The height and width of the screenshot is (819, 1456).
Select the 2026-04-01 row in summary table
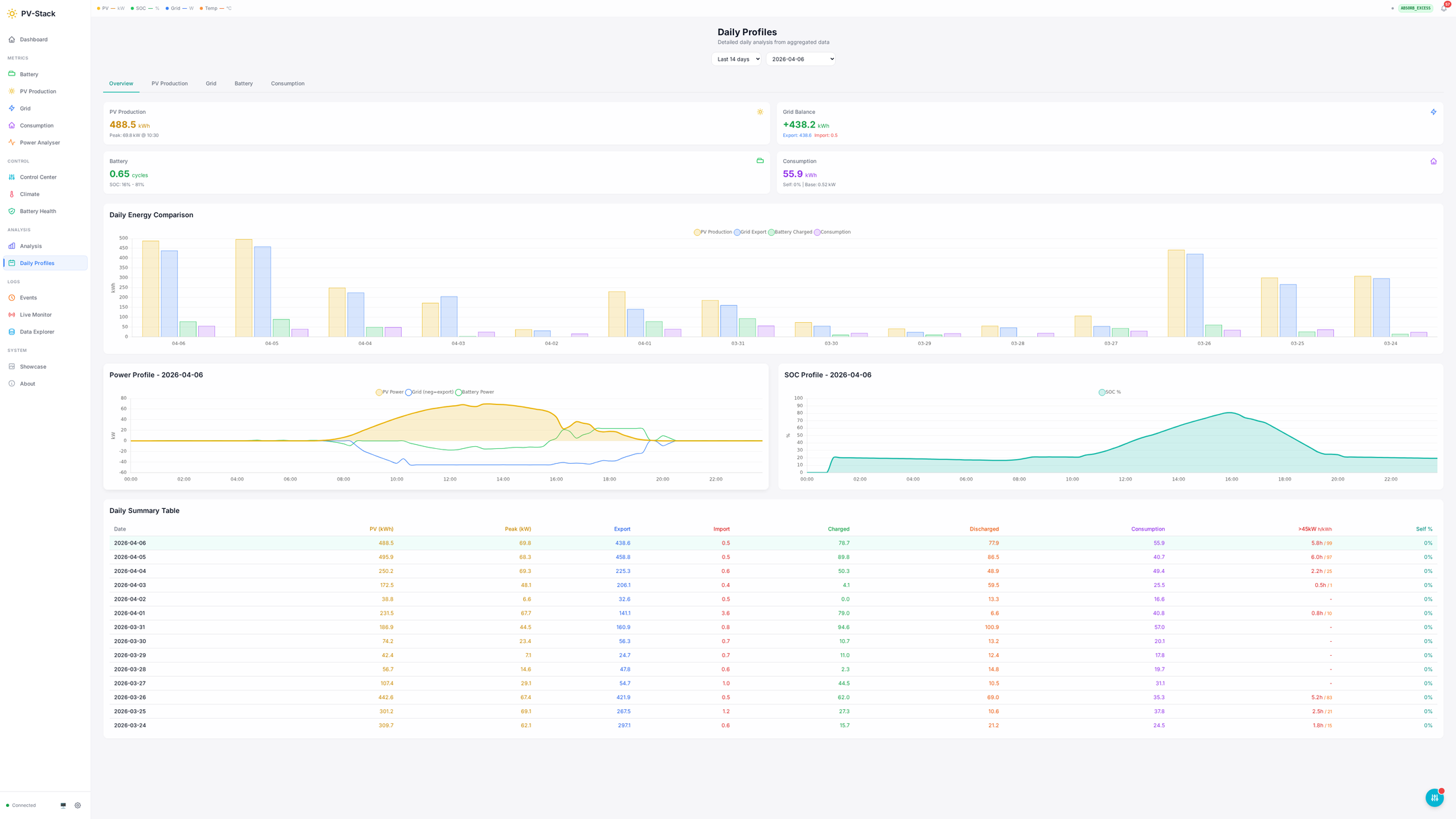(129, 613)
